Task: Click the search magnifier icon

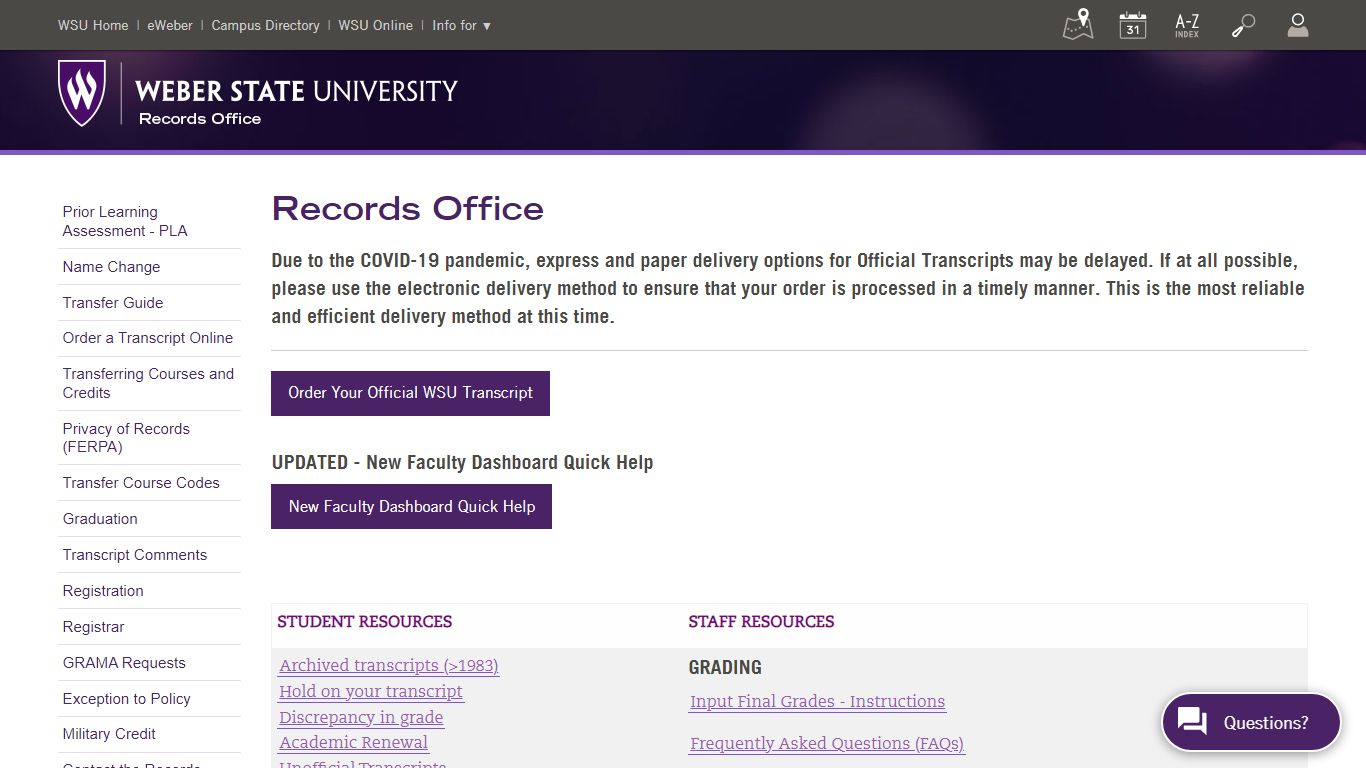Action: [1243, 25]
